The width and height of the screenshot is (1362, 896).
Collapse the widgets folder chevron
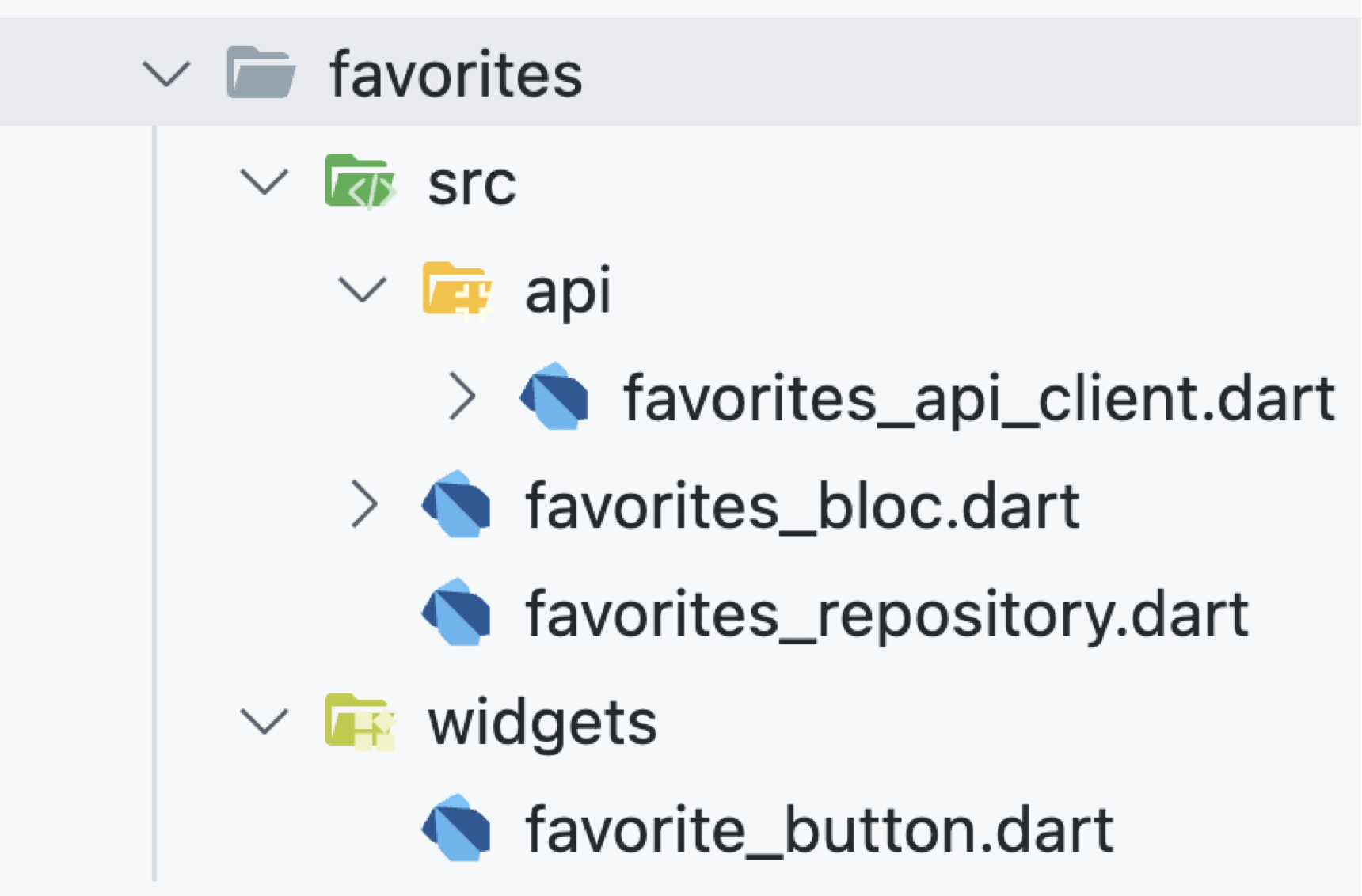click(264, 721)
